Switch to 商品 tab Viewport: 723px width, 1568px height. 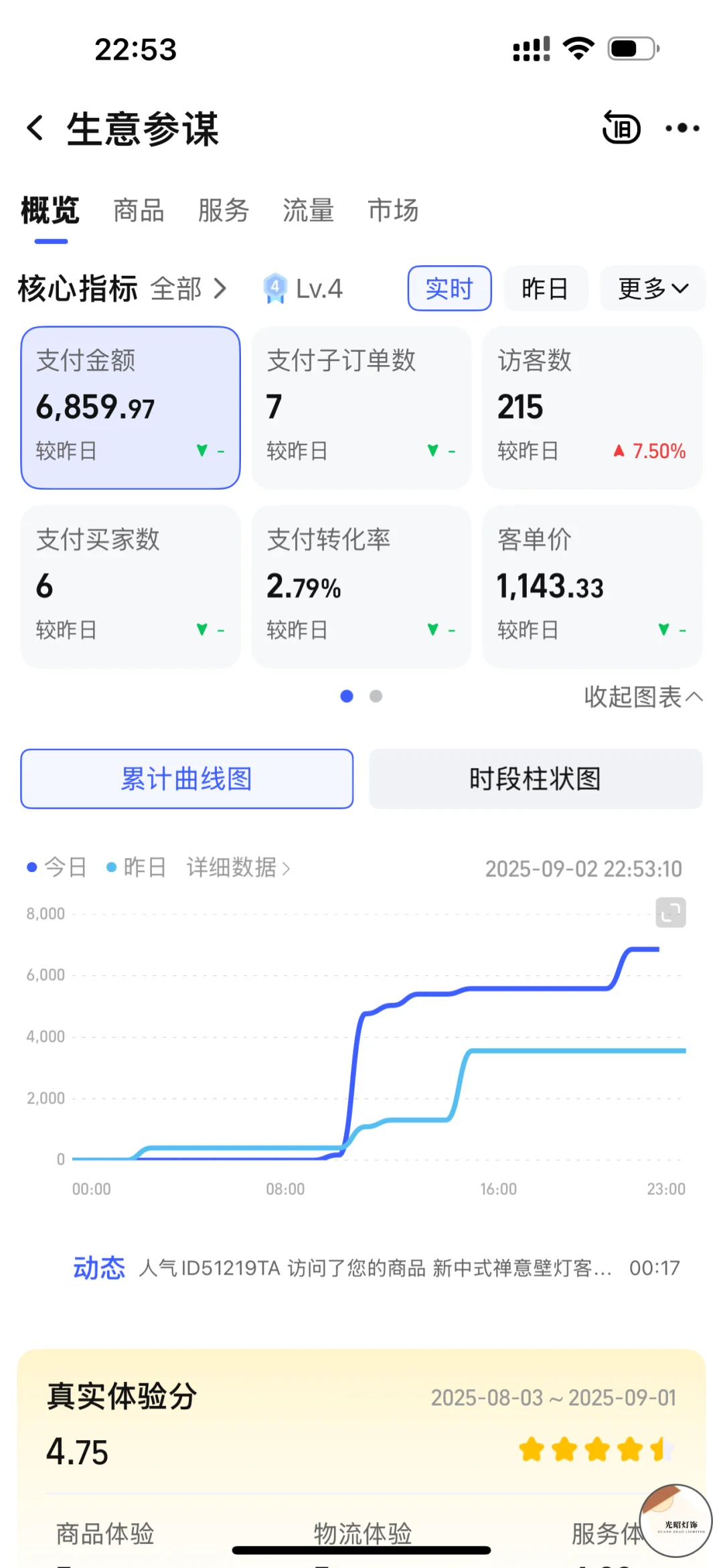pos(139,210)
